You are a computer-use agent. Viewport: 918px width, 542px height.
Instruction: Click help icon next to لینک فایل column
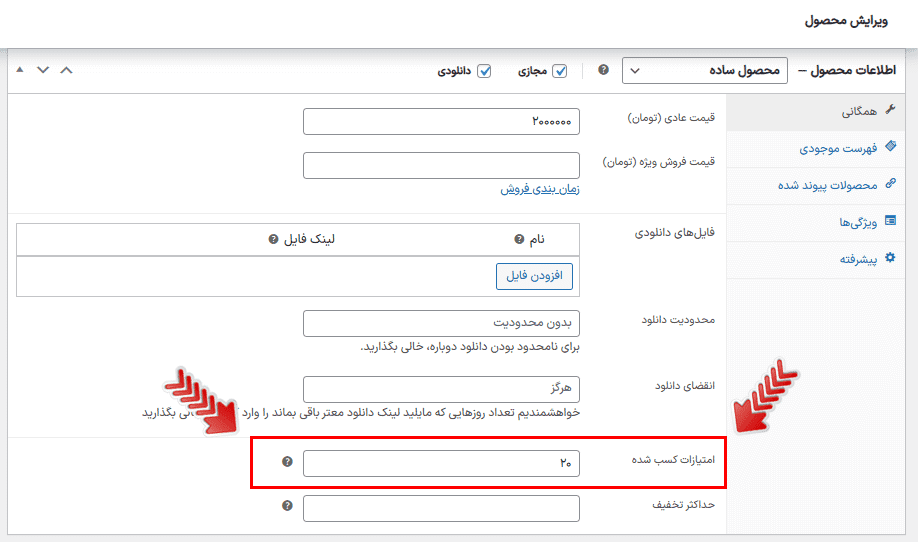[273, 239]
